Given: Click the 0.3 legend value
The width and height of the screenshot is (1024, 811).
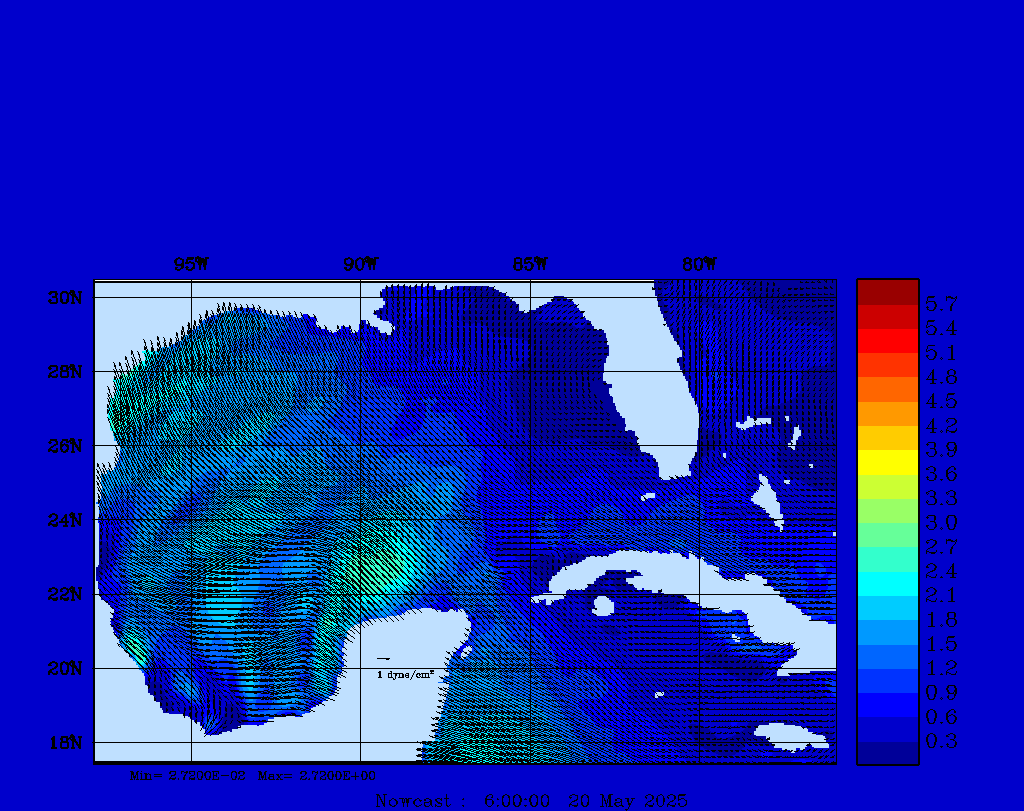Looking at the screenshot, I should 941,741.
